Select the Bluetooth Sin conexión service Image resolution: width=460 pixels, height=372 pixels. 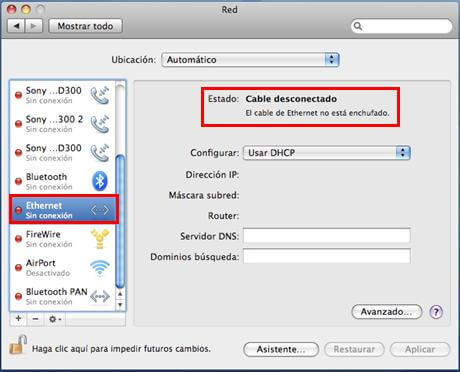pyautogui.click(x=63, y=181)
